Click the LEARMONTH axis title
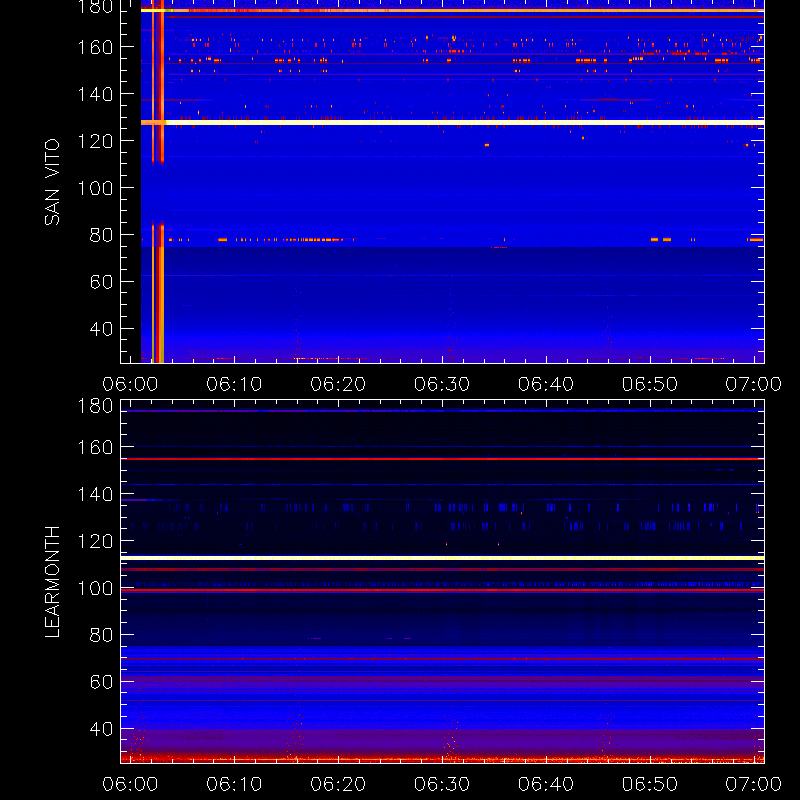Screen dimensions: 800x800 point(53,582)
